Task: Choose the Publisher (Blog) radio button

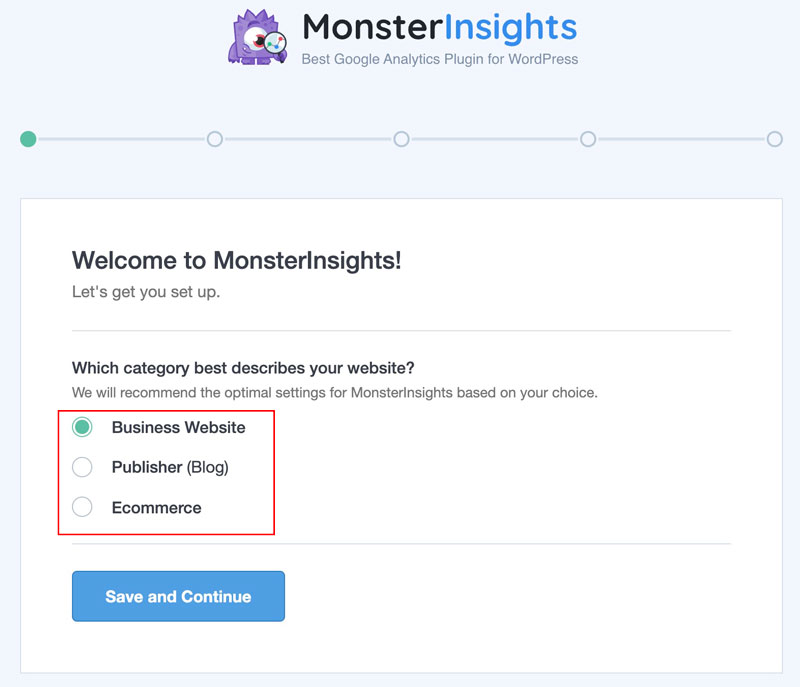Action: [82, 467]
